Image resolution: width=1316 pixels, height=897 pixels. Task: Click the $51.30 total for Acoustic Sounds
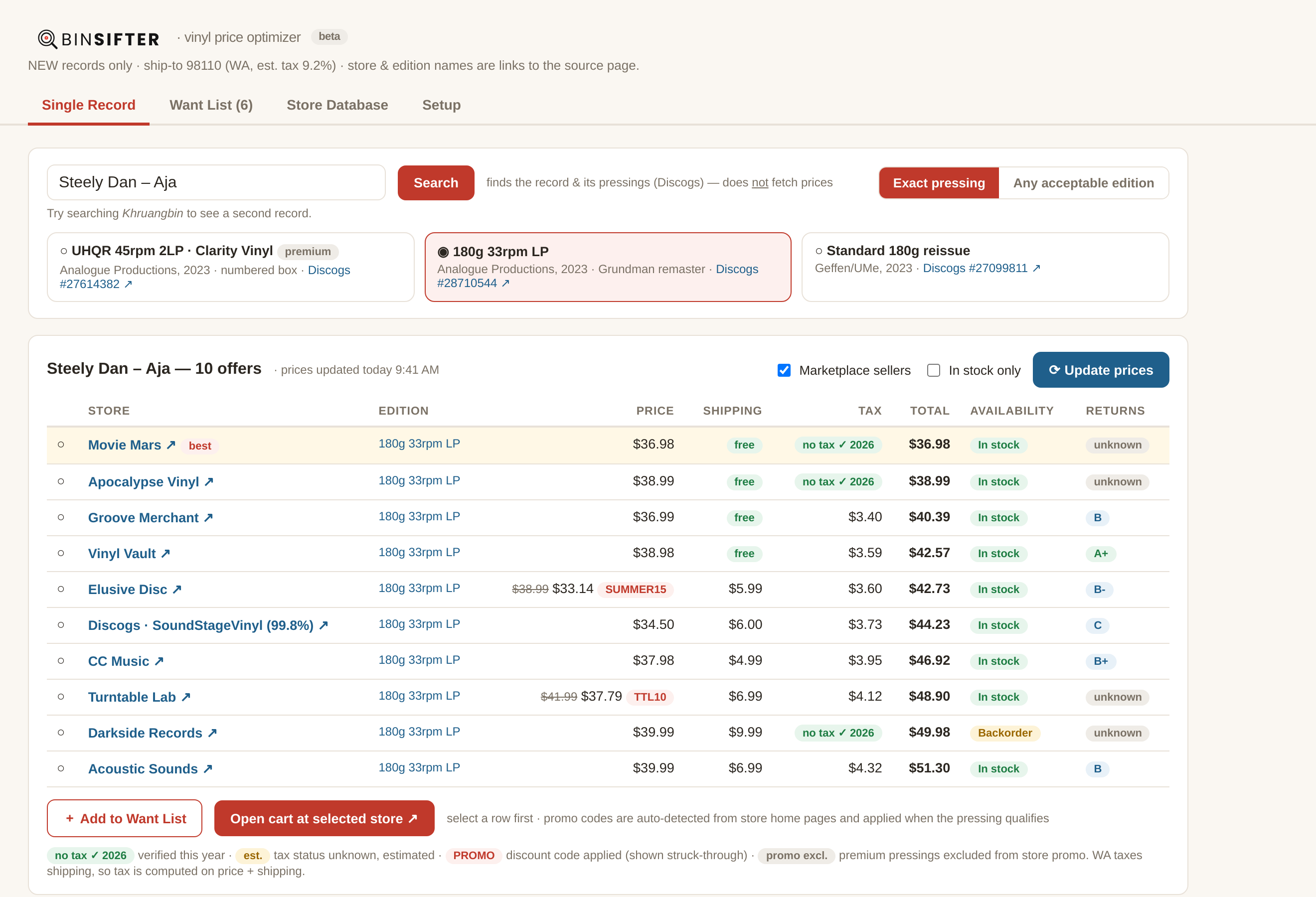pos(929,768)
